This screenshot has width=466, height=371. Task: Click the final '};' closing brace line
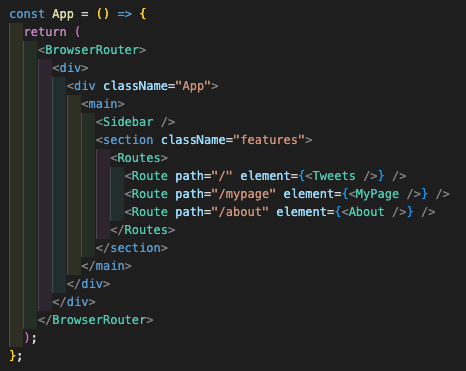coord(16,356)
